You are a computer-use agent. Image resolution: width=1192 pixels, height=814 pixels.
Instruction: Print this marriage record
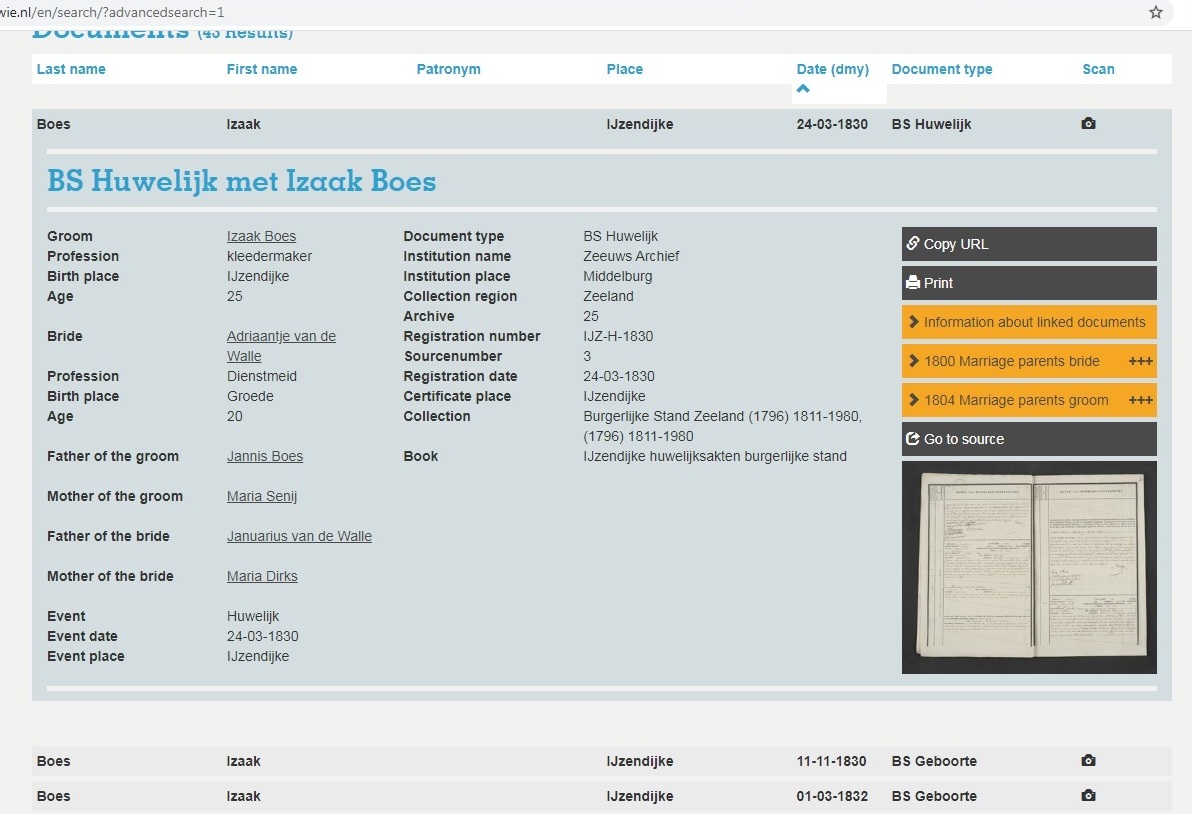[x=1028, y=283]
